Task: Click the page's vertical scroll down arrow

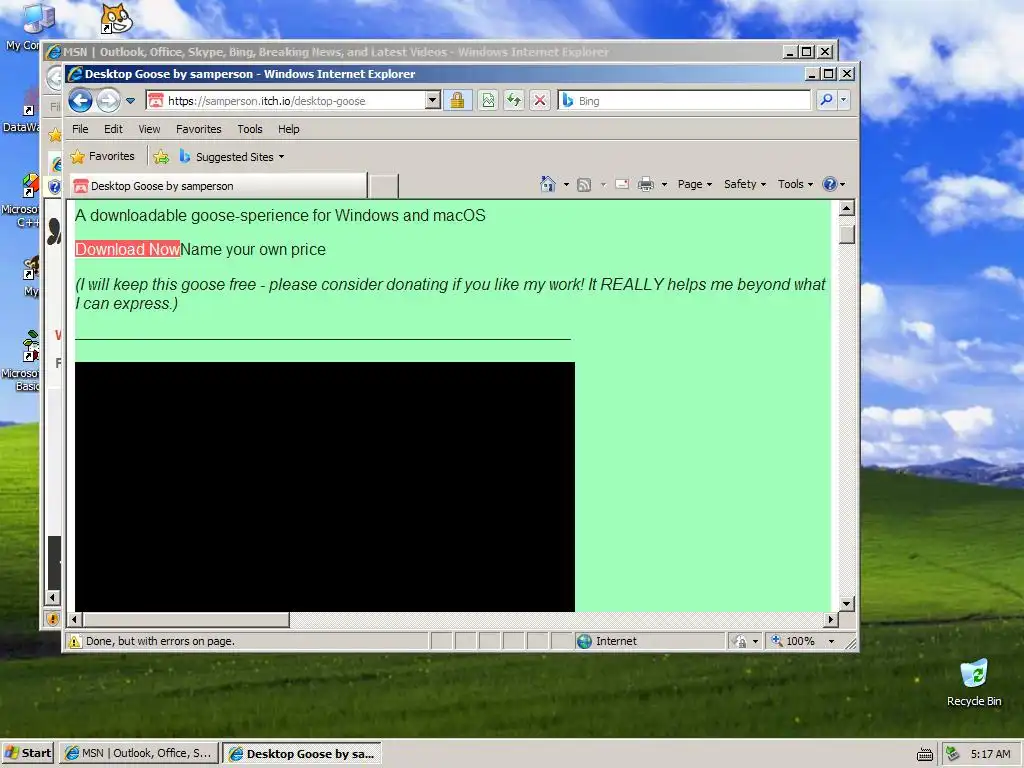Action: (846, 603)
